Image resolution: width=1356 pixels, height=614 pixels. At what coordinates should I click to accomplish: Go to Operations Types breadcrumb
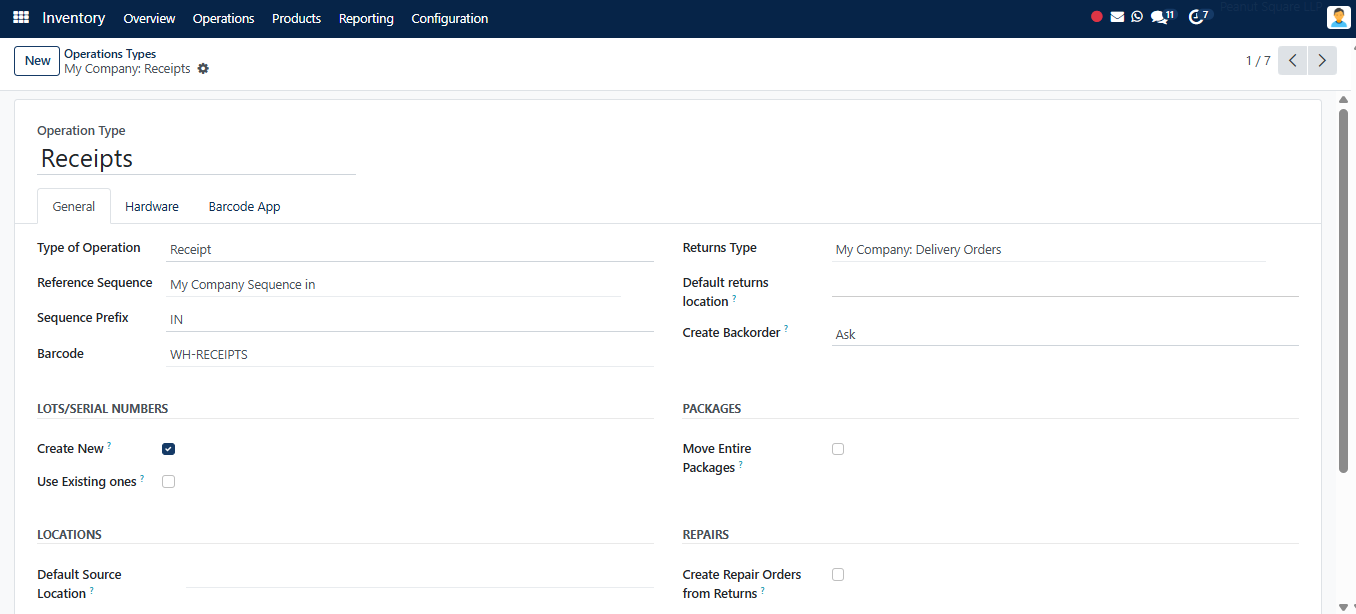pos(110,54)
